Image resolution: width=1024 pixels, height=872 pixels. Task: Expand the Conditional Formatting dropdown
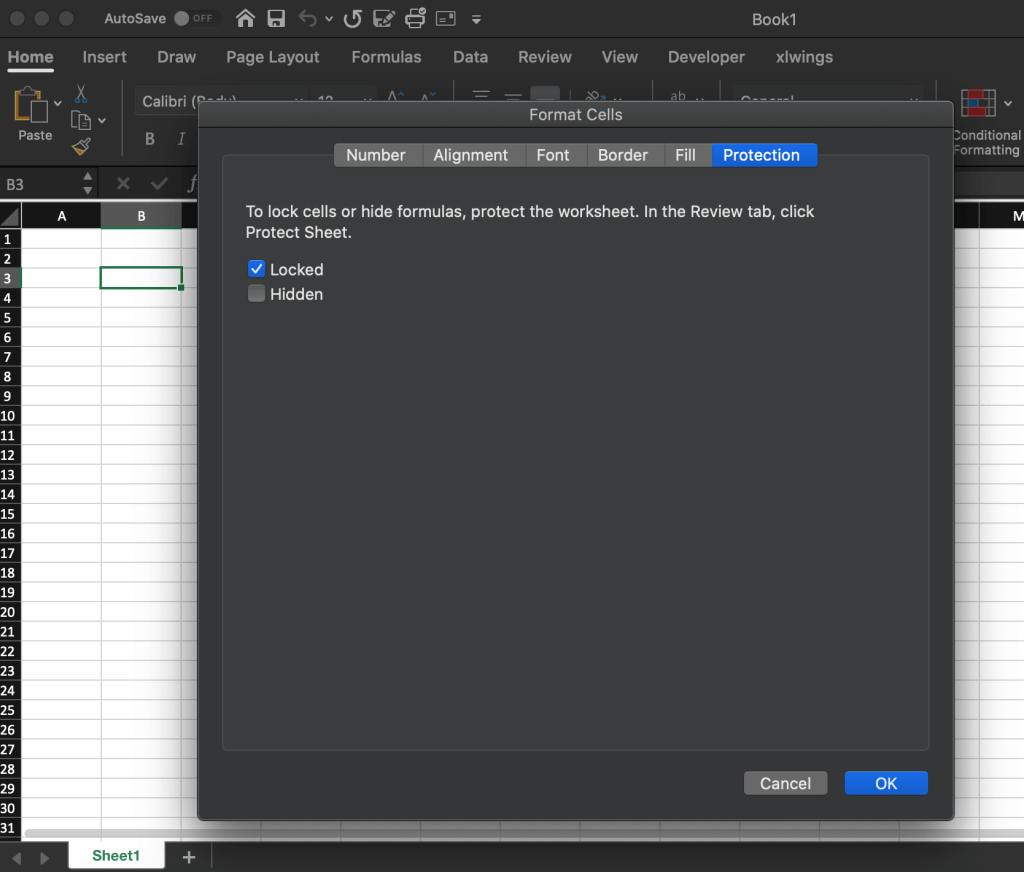tap(1008, 103)
